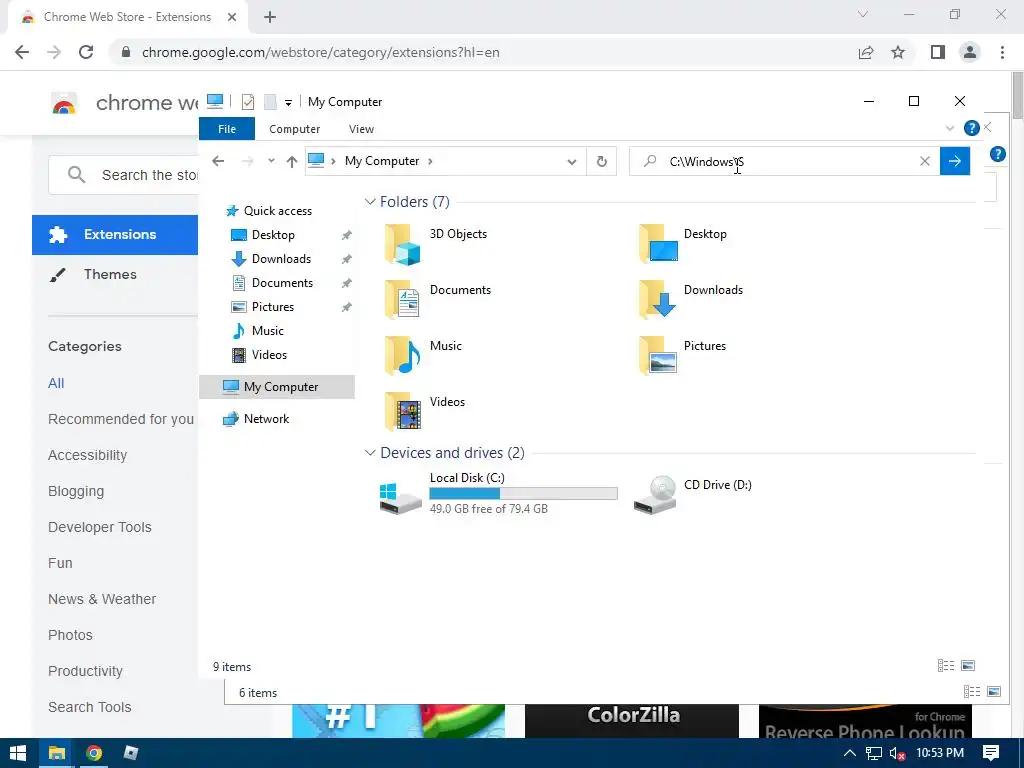Collapse Devices and drives (2) group

point(370,453)
